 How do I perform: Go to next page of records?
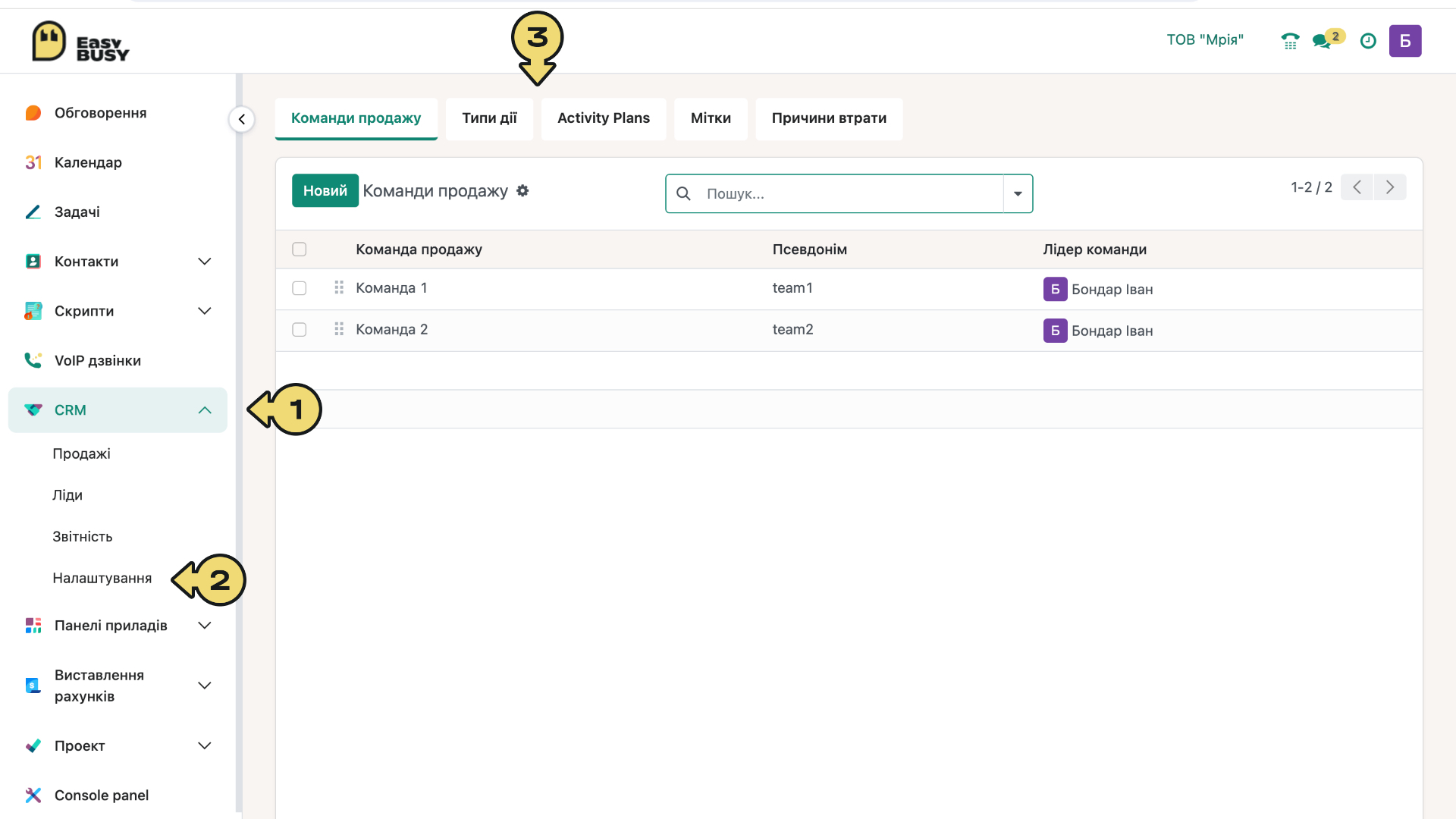pos(1390,187)
